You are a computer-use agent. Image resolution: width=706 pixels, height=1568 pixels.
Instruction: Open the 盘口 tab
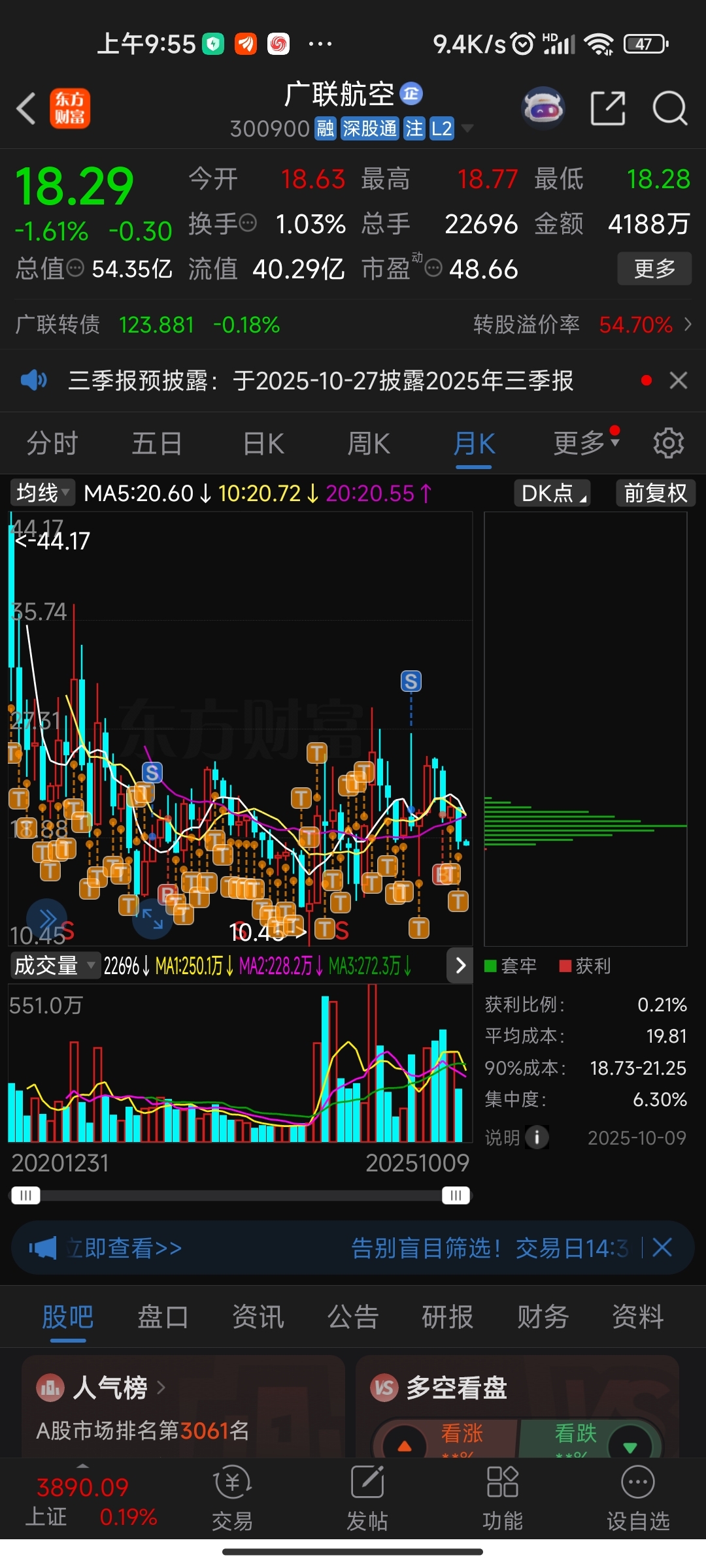[x=163, y=1317]
